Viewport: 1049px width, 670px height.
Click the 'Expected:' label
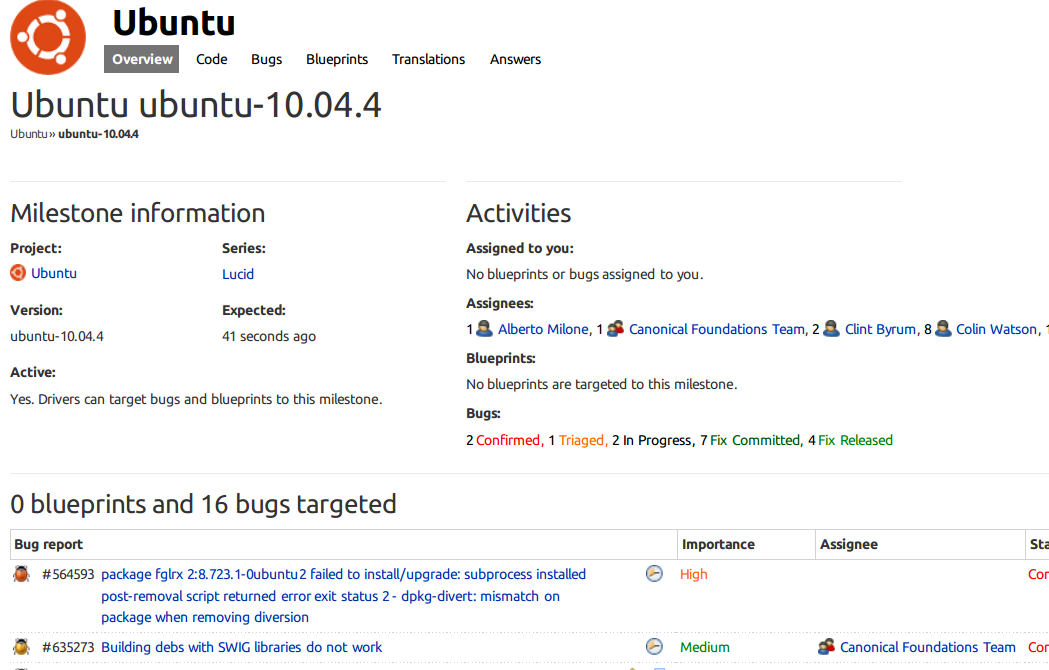click(x=254, y=311)
